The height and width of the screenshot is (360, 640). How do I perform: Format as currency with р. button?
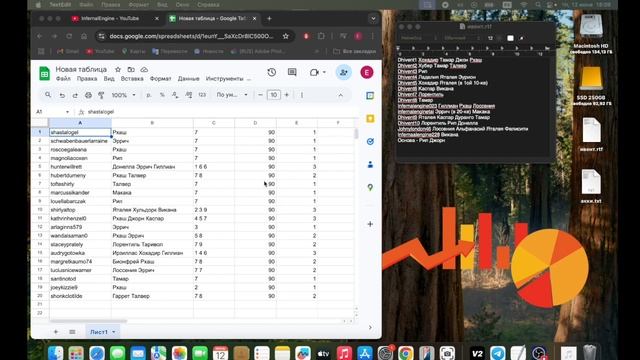click(x=149, y=95)
